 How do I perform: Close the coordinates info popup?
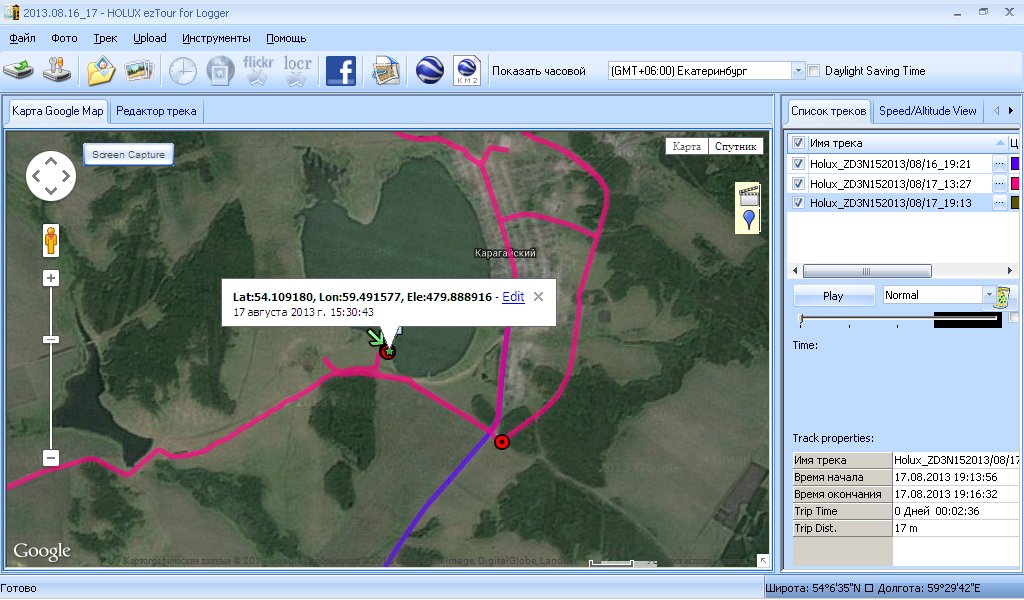tap(538, 296)
